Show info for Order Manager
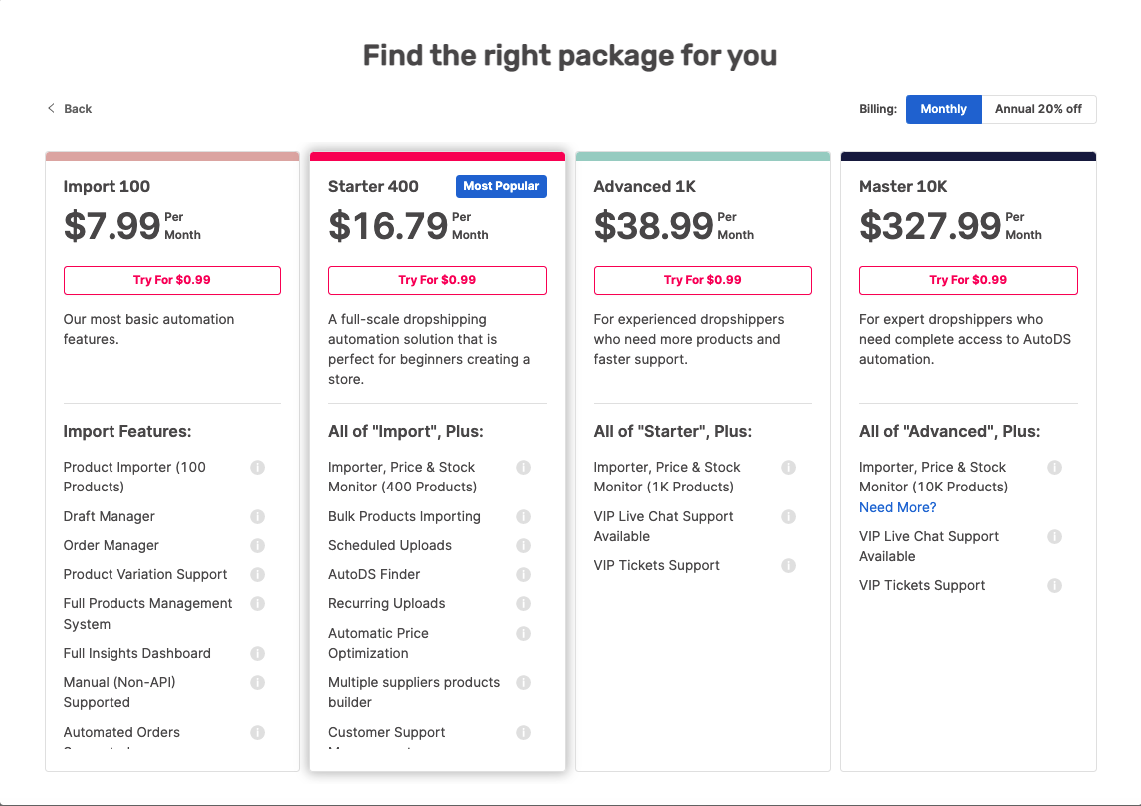This screenshot has height=806, width=1141. (x=258, y=546)
